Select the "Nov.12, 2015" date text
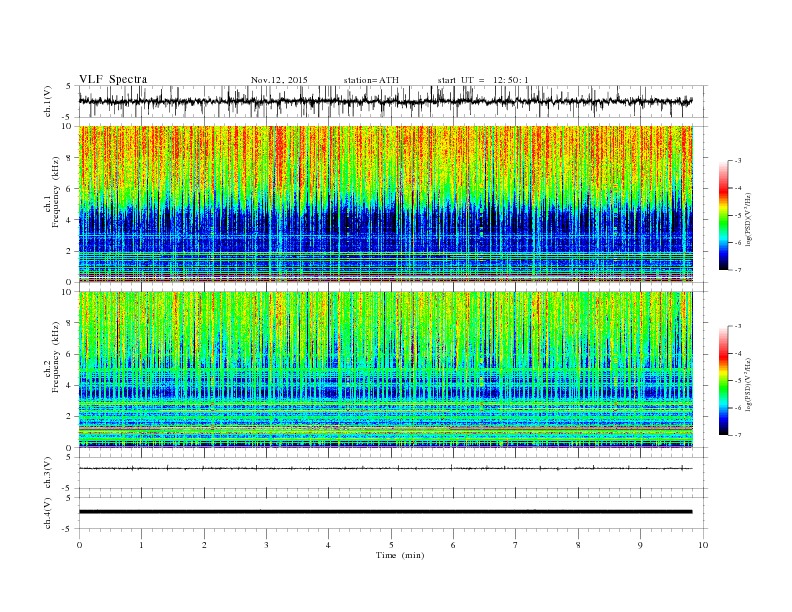This screenshot has width=792, height=612. (279, 80)
